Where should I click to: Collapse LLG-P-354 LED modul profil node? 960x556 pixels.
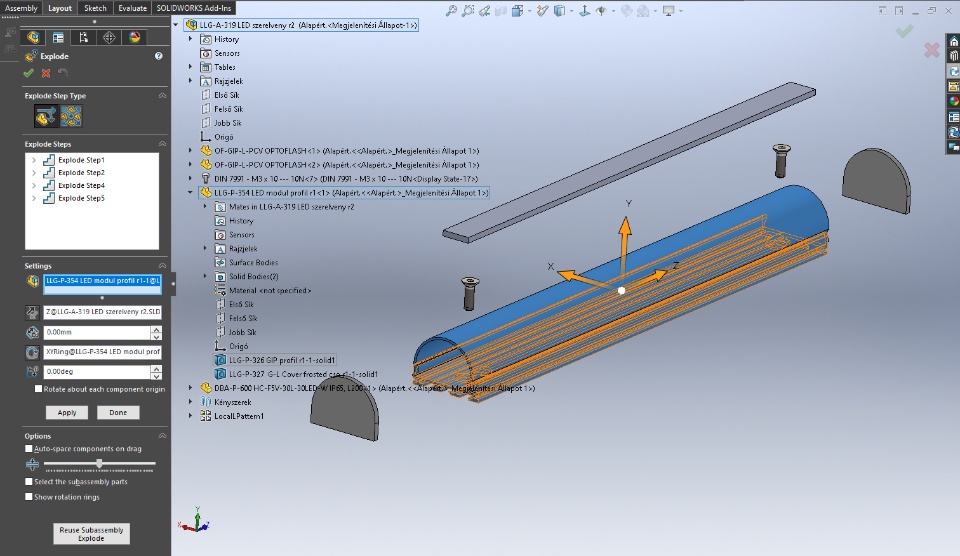click(190, 192)
